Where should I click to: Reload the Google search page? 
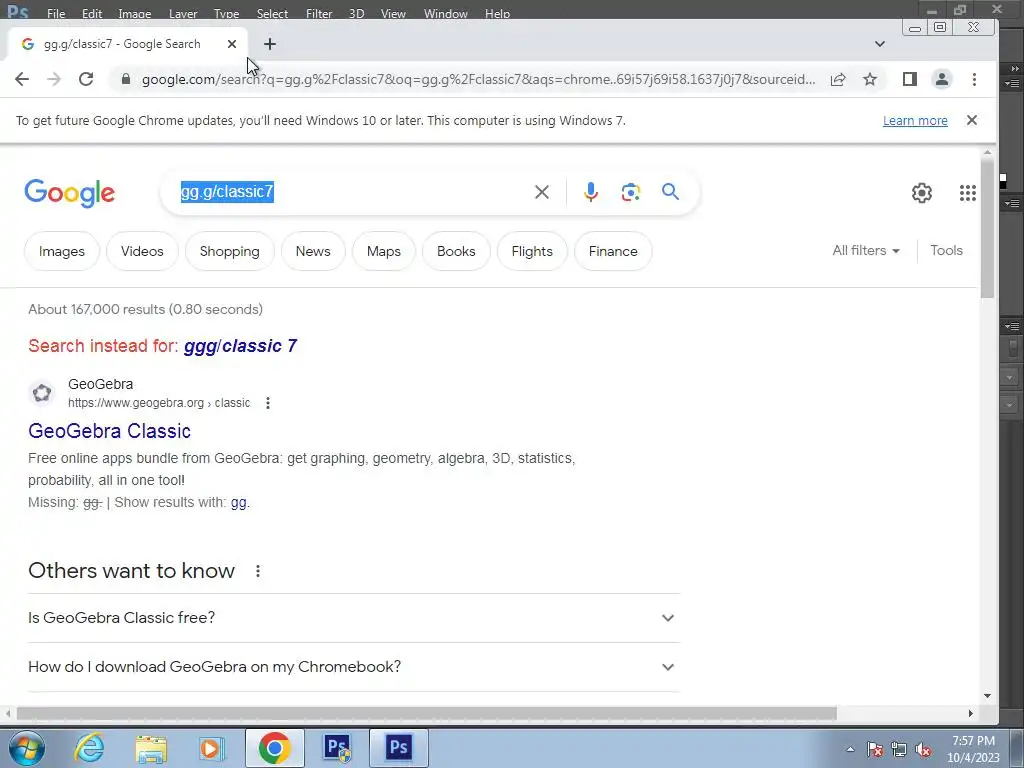point(86,80)
